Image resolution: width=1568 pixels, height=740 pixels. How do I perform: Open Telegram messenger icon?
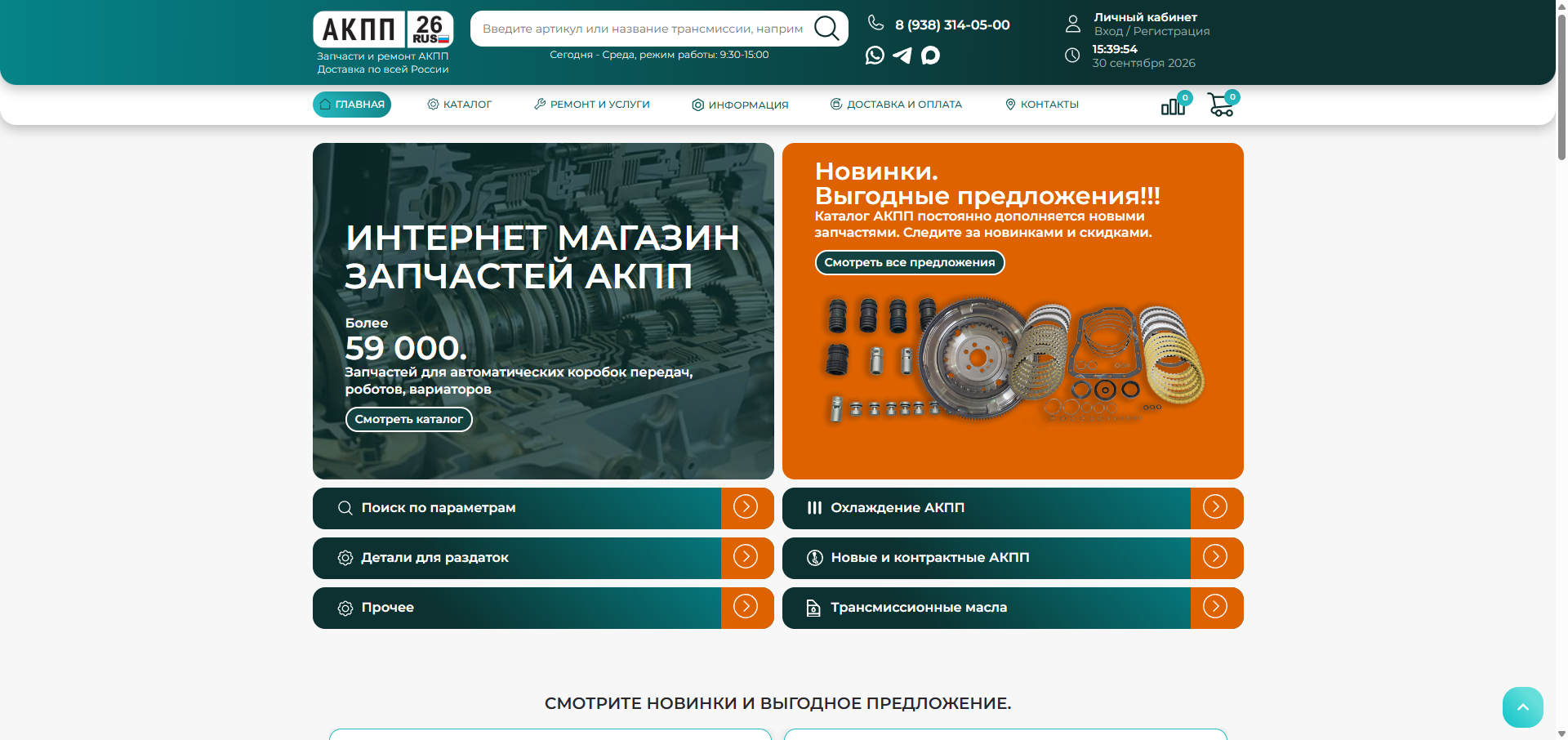[x=902, y=55]
